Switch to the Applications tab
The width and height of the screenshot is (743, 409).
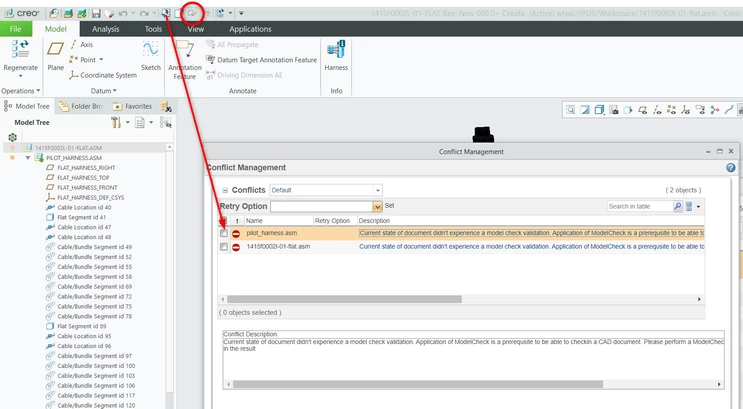[x=250, y=29]
